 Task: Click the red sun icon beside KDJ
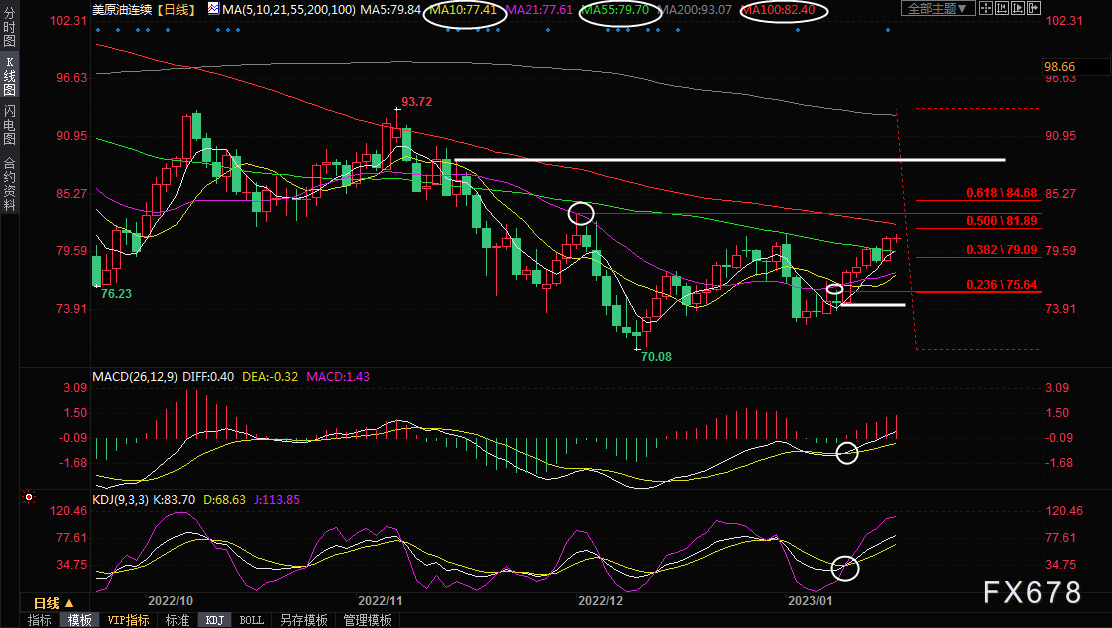(29, 498)
